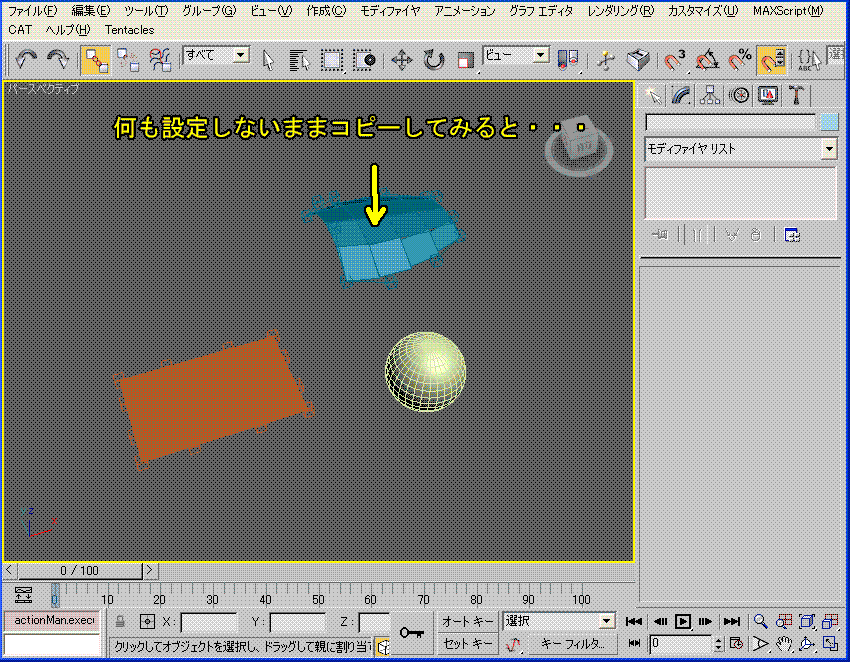Open the MAXScript menu
This screenshot has width=850, height=662.
pyautogui.click(x=788, y=11)
